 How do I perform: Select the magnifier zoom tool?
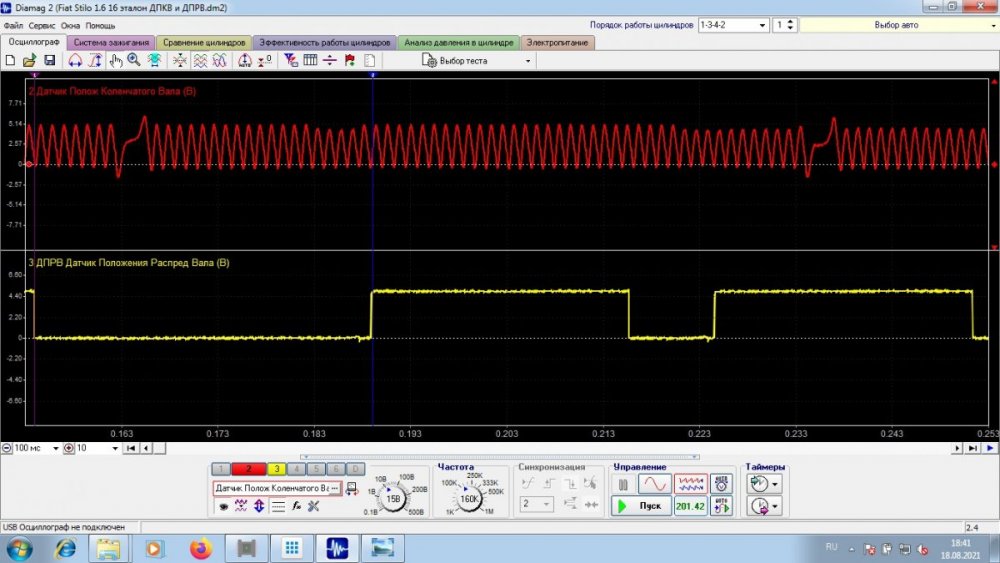[134, 61]
